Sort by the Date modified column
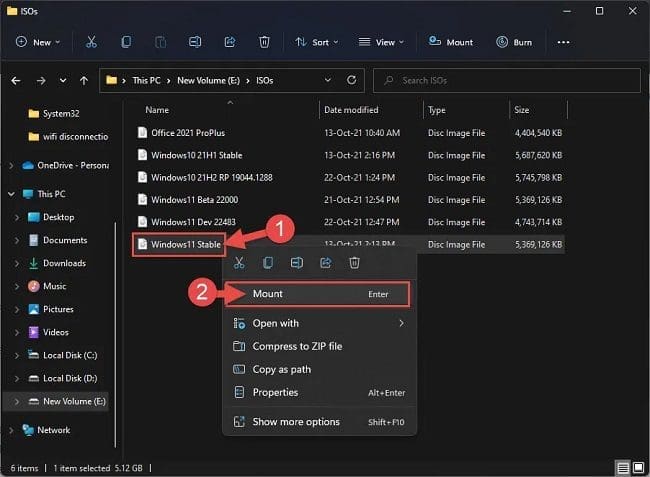This screenshot has width=650, height=477. click(x=351, y=110)
